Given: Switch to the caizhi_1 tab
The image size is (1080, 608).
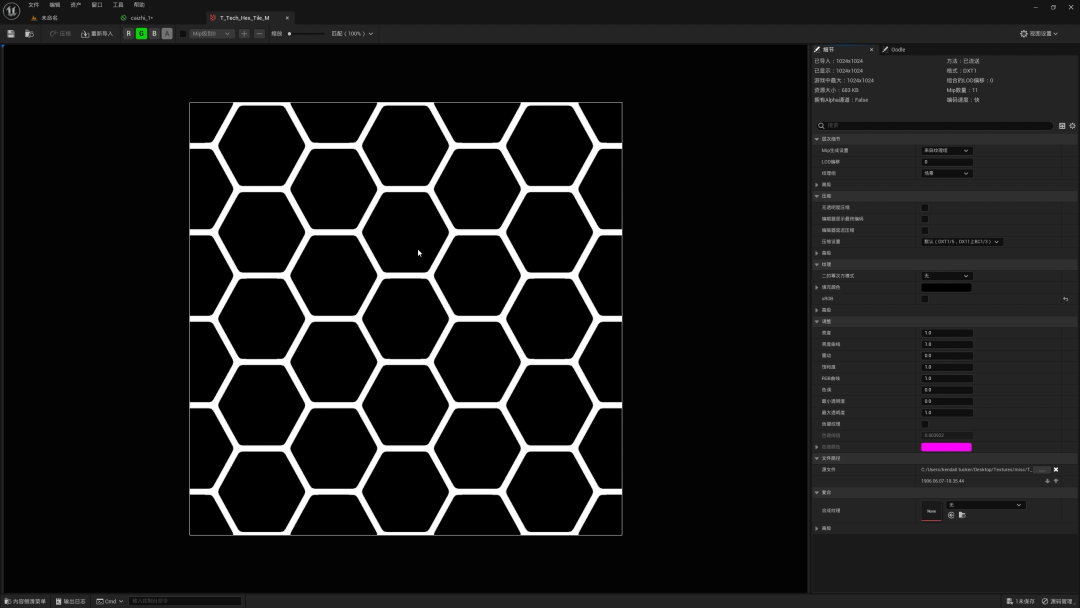Looking at the screenshot, I should click(x=142, y=18).
